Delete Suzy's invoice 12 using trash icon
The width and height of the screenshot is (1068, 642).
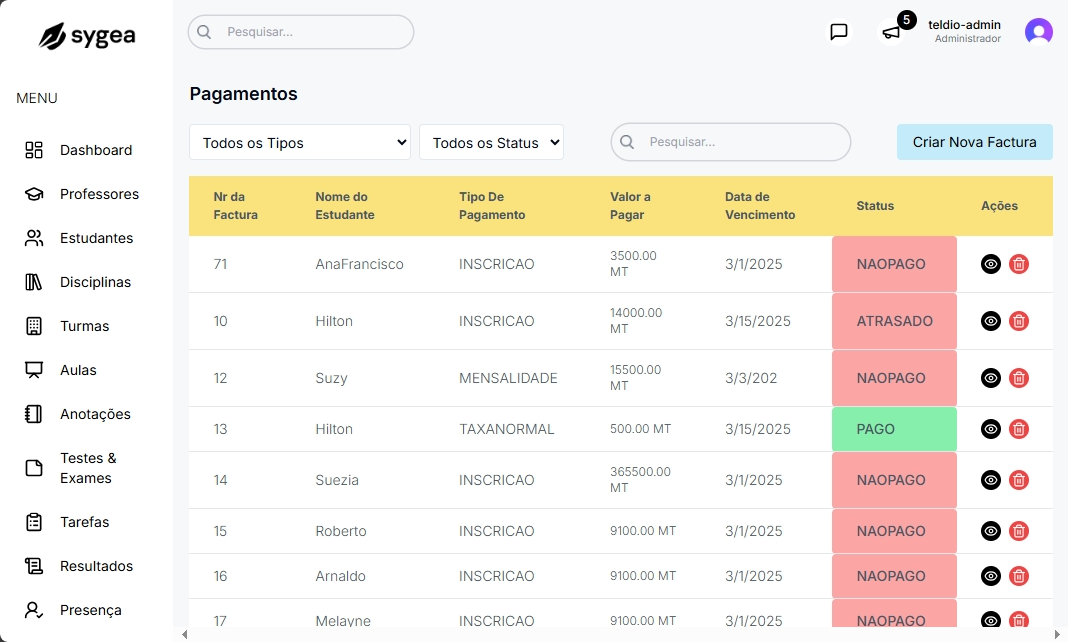[x=1018, y=378]
